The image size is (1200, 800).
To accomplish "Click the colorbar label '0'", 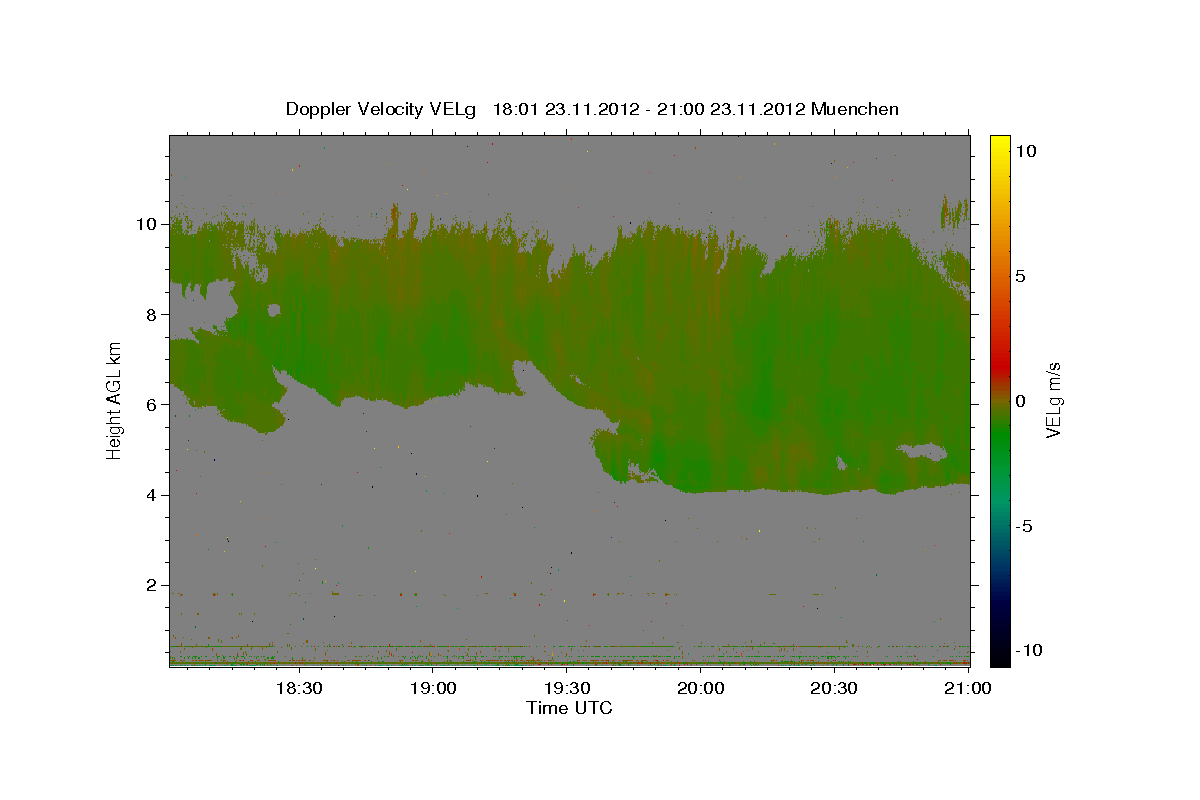I will coord(1020,401).
